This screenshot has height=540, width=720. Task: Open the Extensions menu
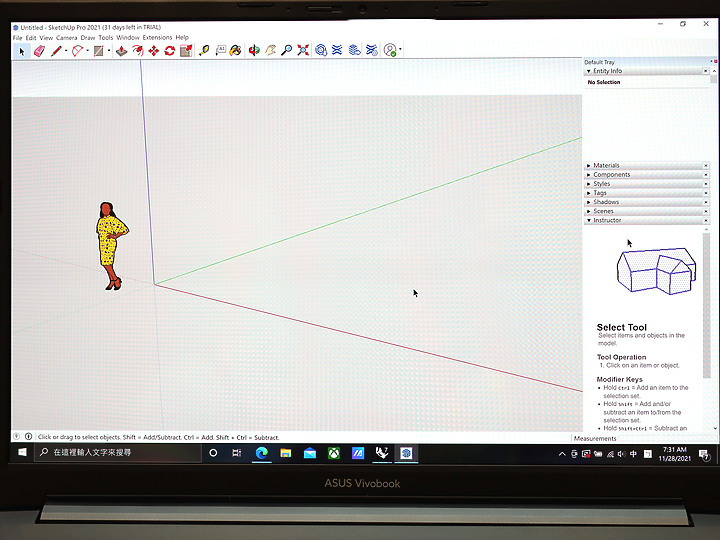(157, 37)
